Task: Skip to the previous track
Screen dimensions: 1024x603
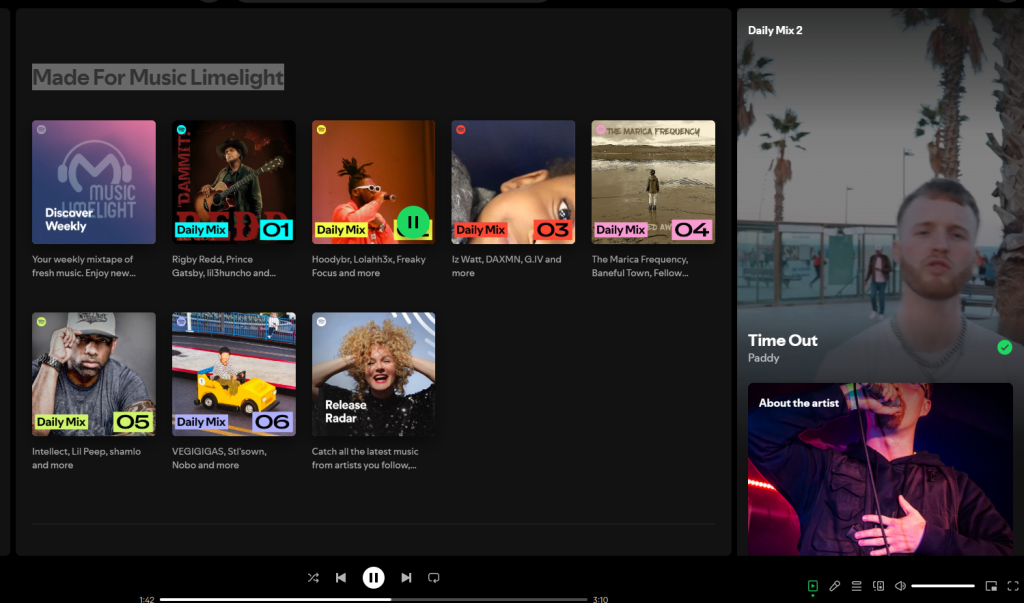Action: point(341,578)
